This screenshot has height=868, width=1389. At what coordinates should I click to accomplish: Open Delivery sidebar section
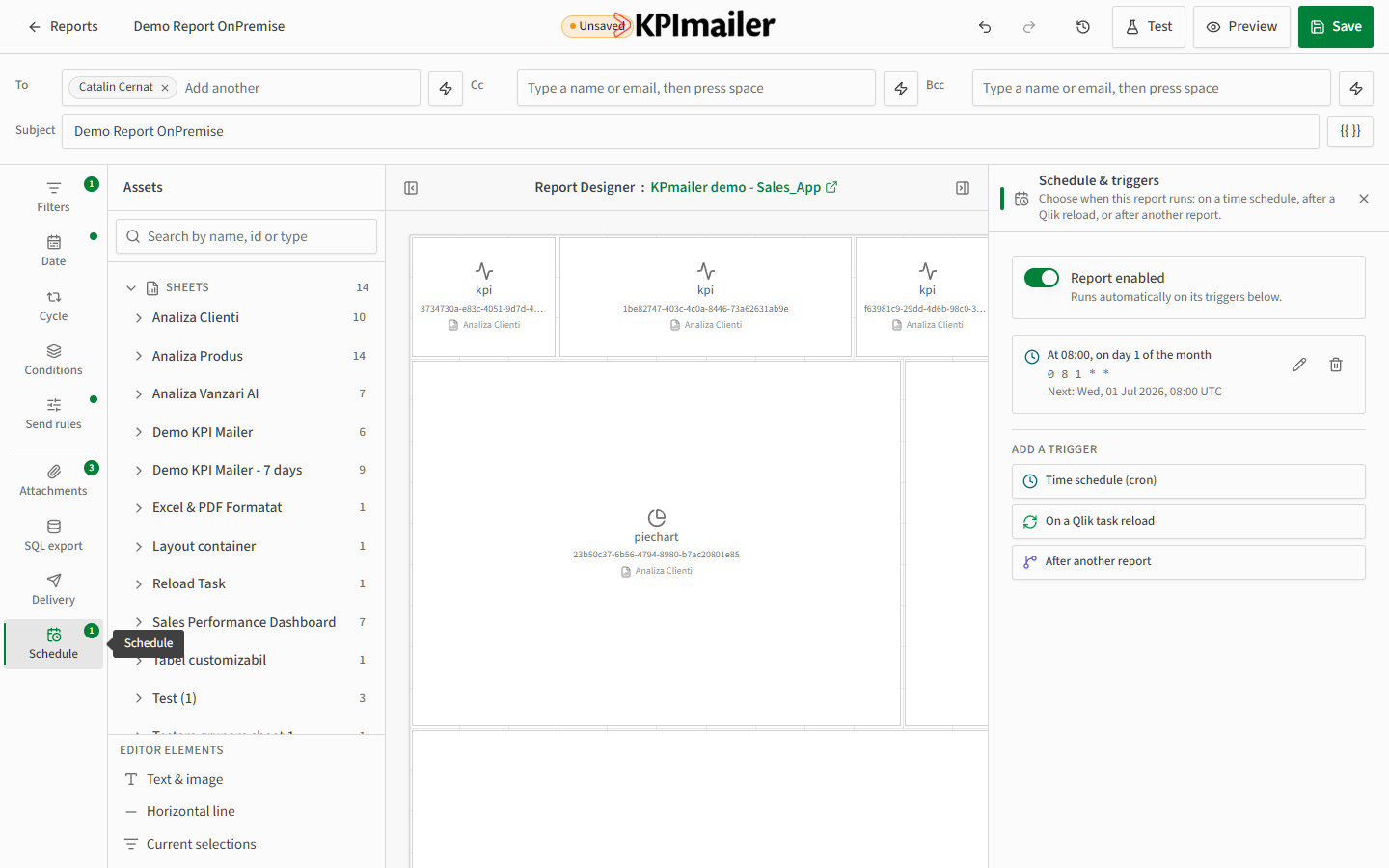point(54,589)
